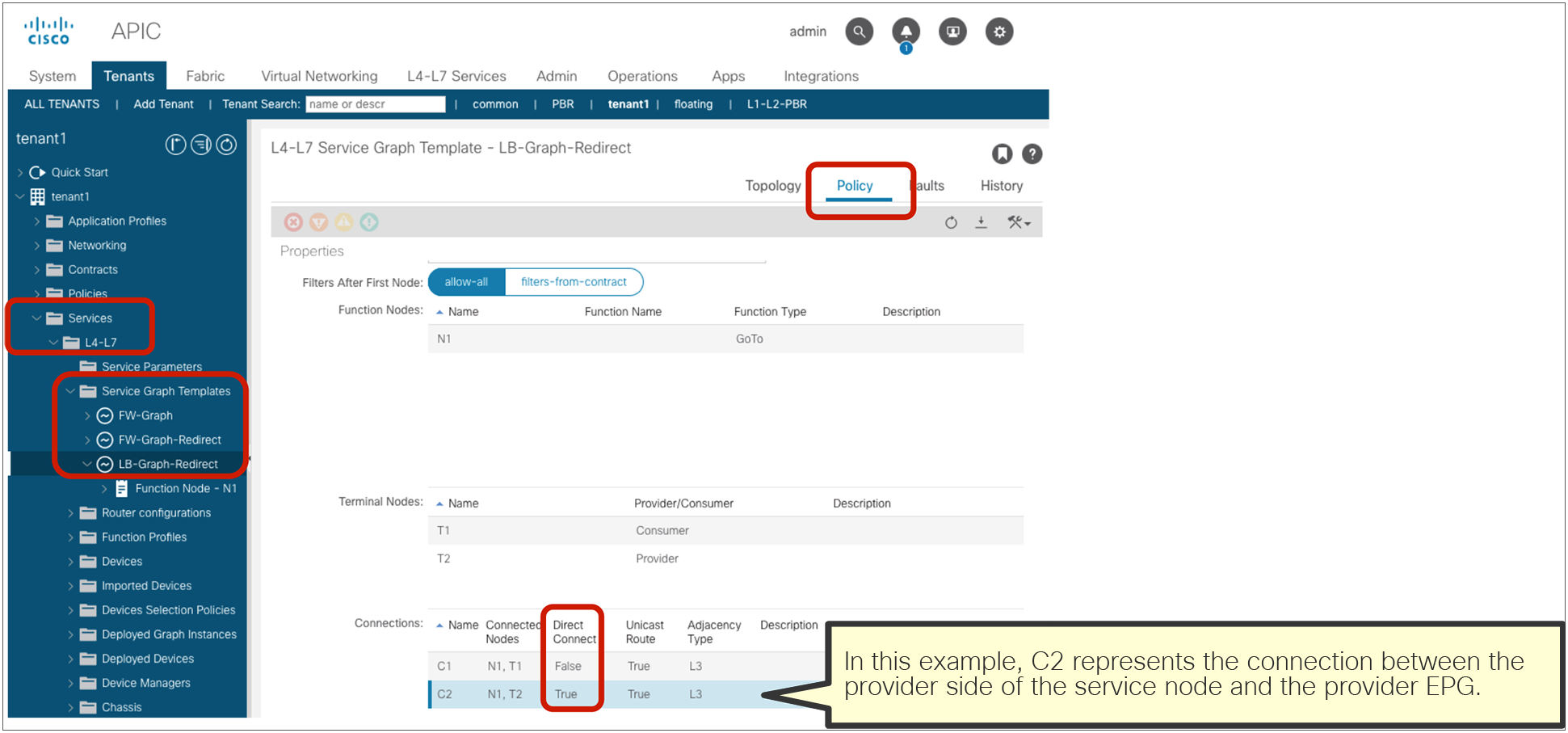Expand Function Node - N1

click(104, 488)
